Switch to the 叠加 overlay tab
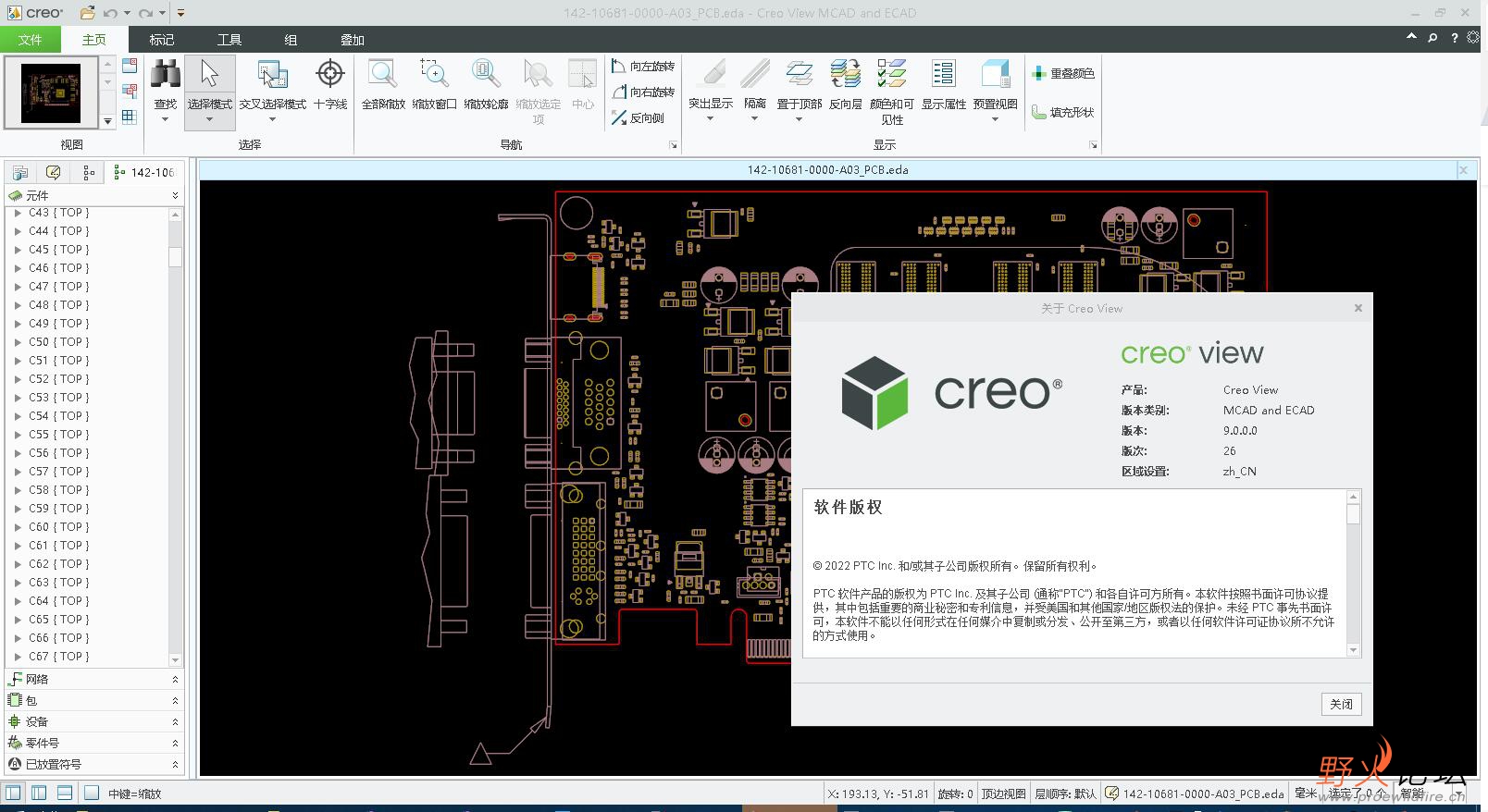Screen dimensions: 1488x812 [353, 39]
